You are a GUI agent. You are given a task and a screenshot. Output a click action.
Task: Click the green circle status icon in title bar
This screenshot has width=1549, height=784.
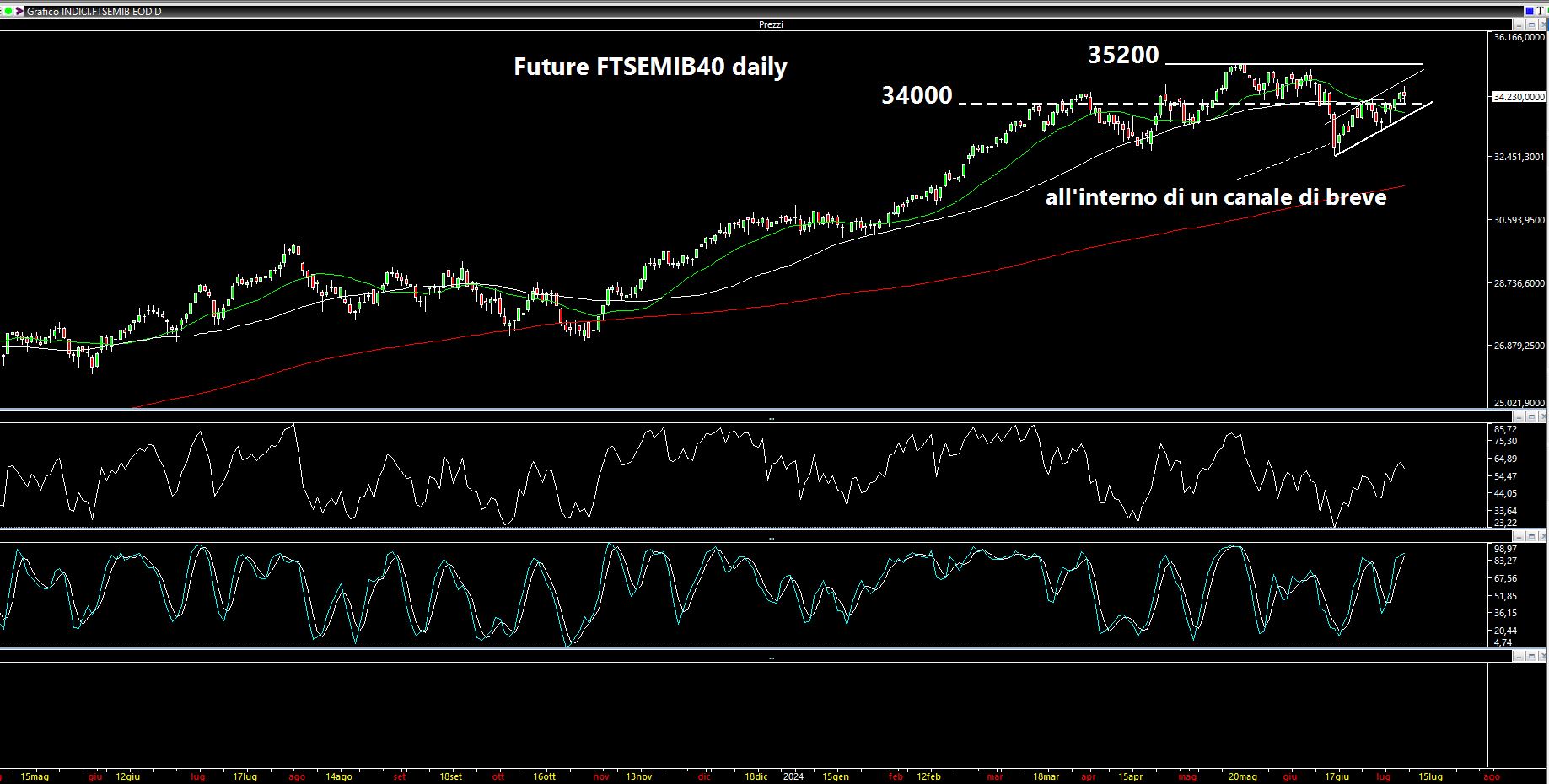click(8, 11)
